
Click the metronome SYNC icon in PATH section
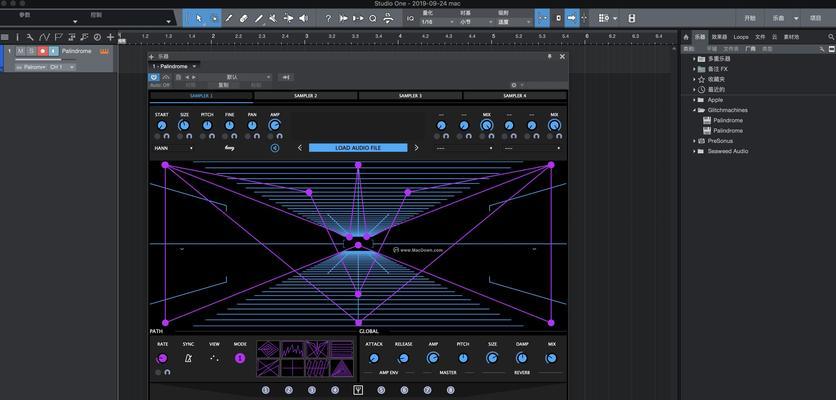click(188, 358)
